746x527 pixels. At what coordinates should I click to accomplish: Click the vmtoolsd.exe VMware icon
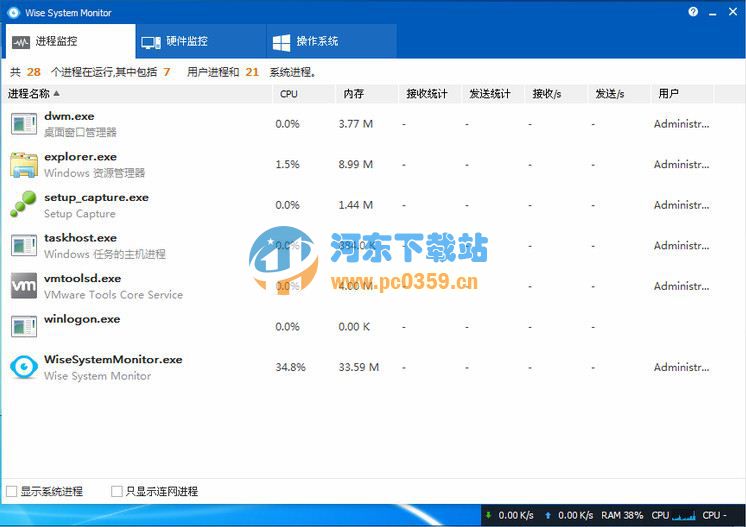(24, 286)
